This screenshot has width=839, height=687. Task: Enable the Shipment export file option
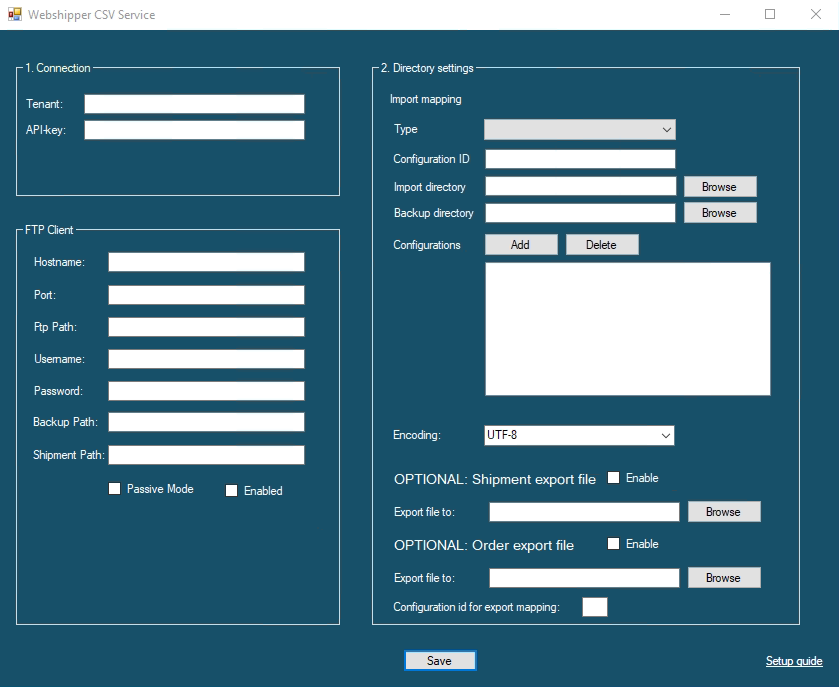coord(614,478)
